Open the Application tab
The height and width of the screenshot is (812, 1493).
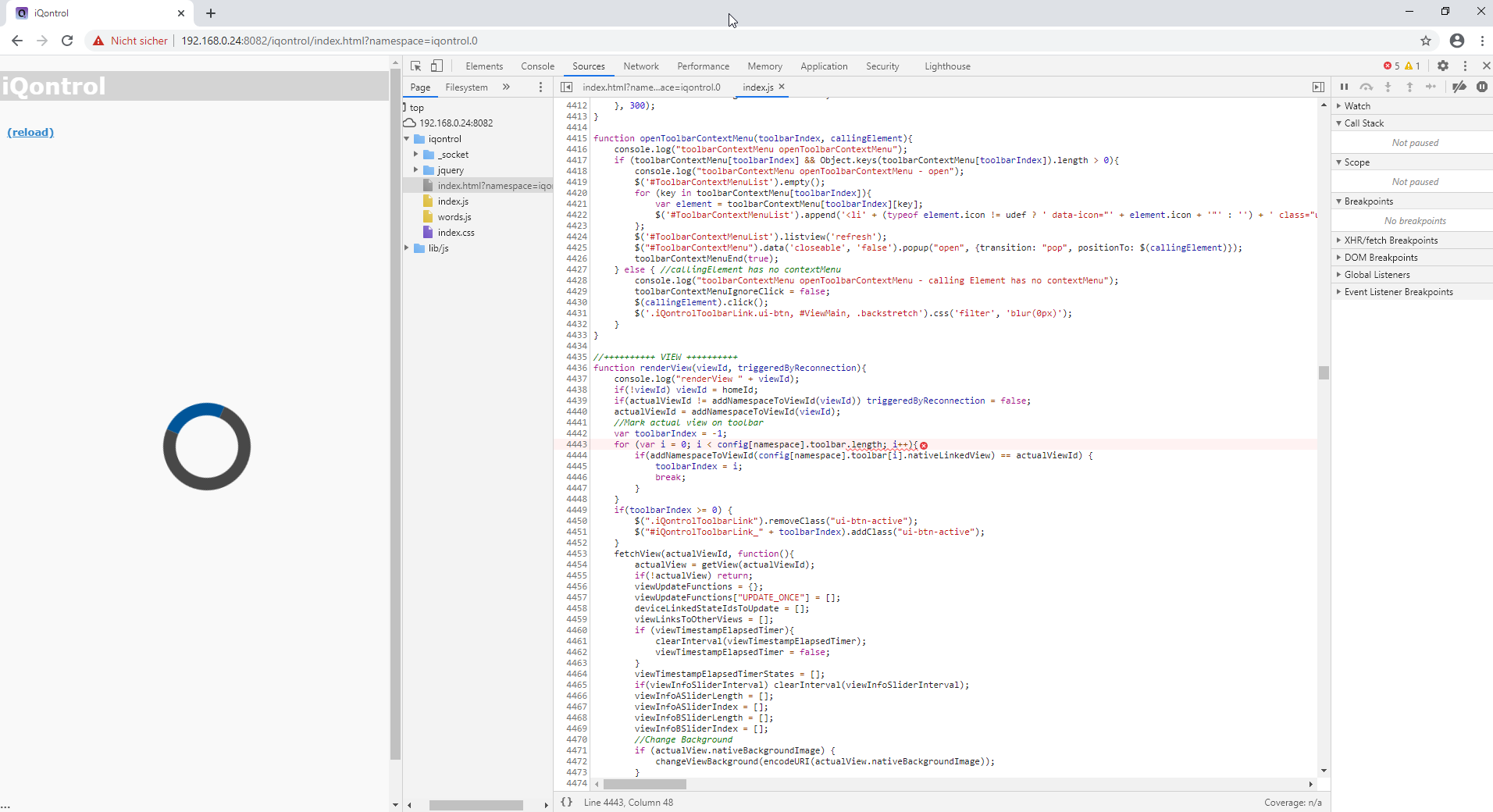[824, 66]
